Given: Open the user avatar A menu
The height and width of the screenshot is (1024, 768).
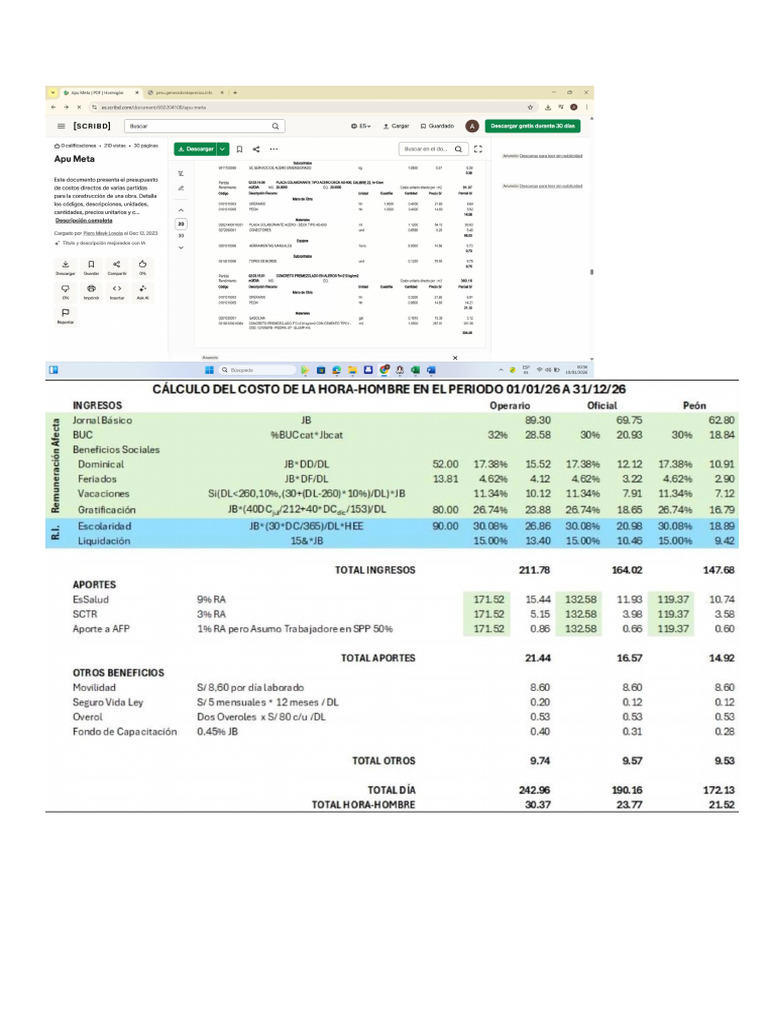Looking at the screenshot, I should [472, 126].
